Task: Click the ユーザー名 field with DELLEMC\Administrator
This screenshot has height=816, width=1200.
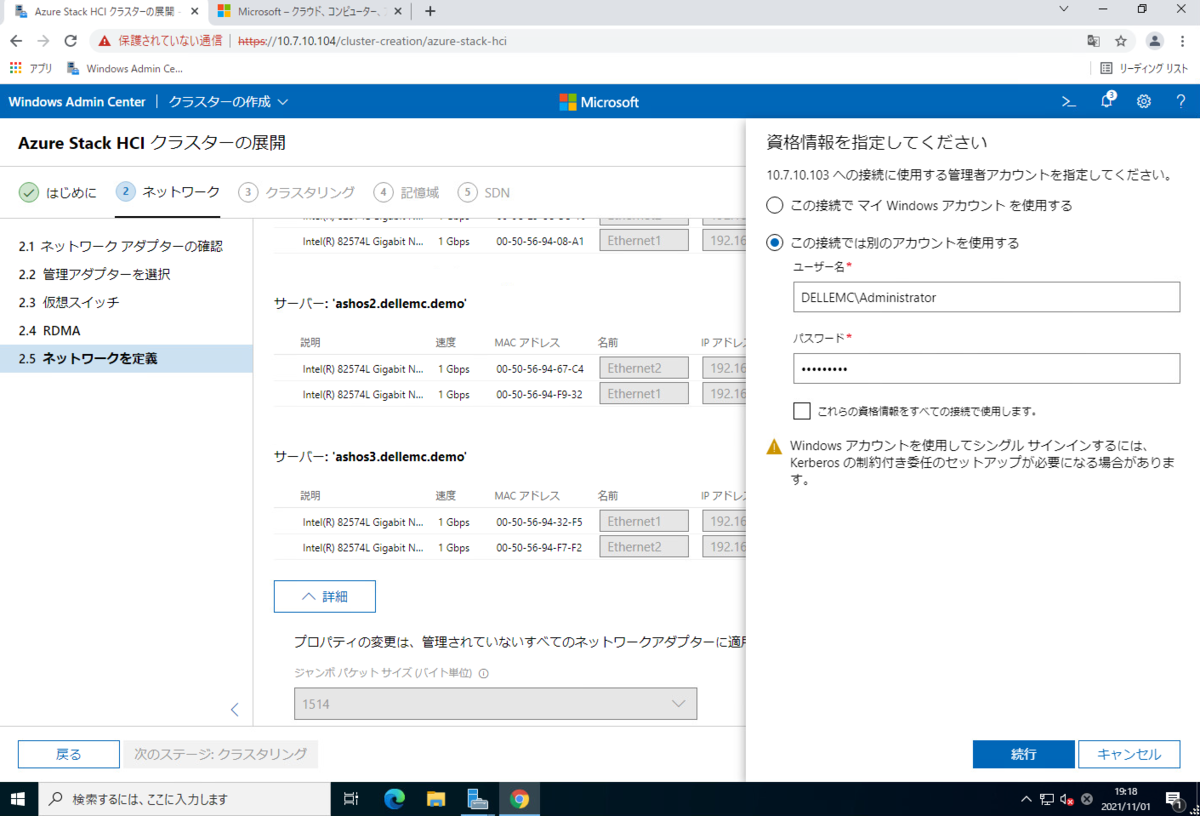Action: (x=986, y=297)
